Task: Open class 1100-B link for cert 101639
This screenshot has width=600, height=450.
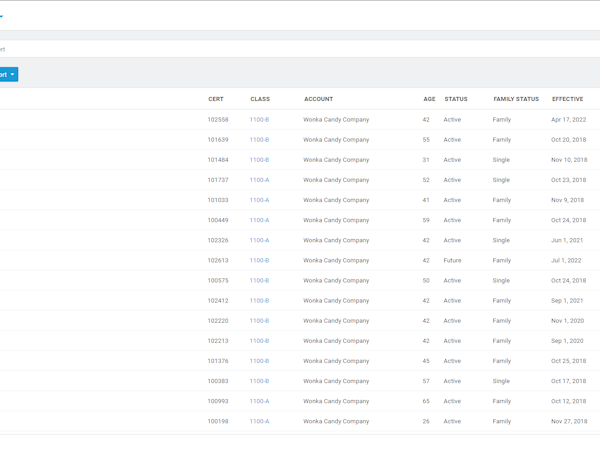Action: 259,140
